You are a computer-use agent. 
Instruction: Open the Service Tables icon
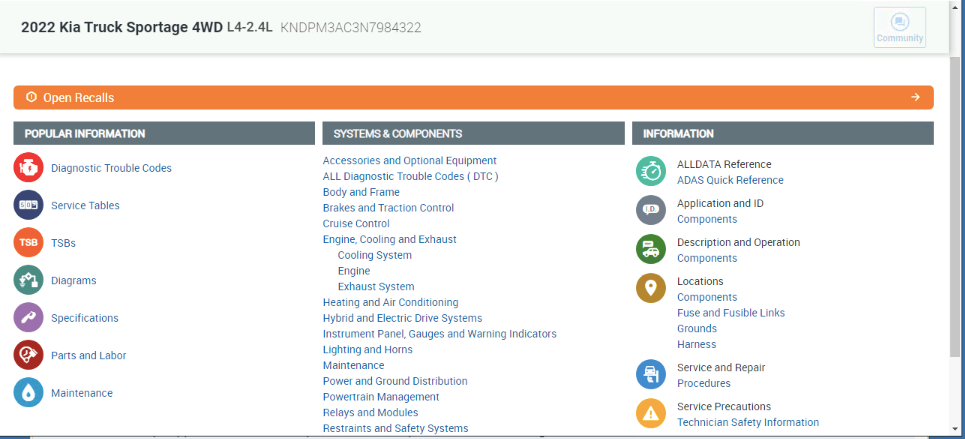(x=28, y=205)
